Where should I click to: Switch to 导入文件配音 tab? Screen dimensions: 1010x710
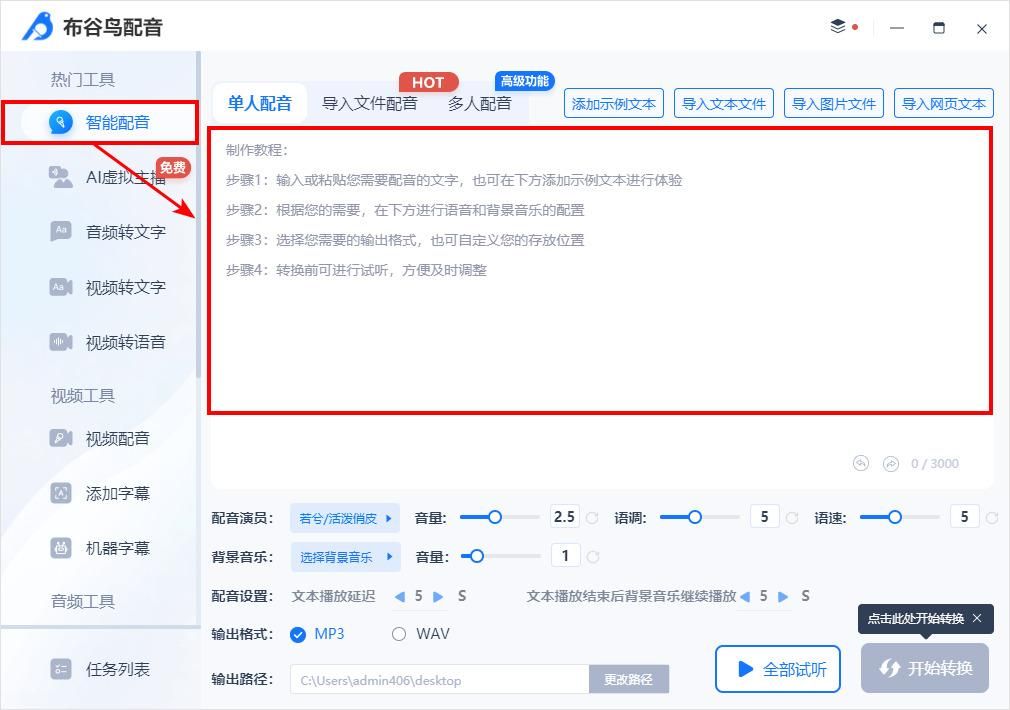pos(370,103)
